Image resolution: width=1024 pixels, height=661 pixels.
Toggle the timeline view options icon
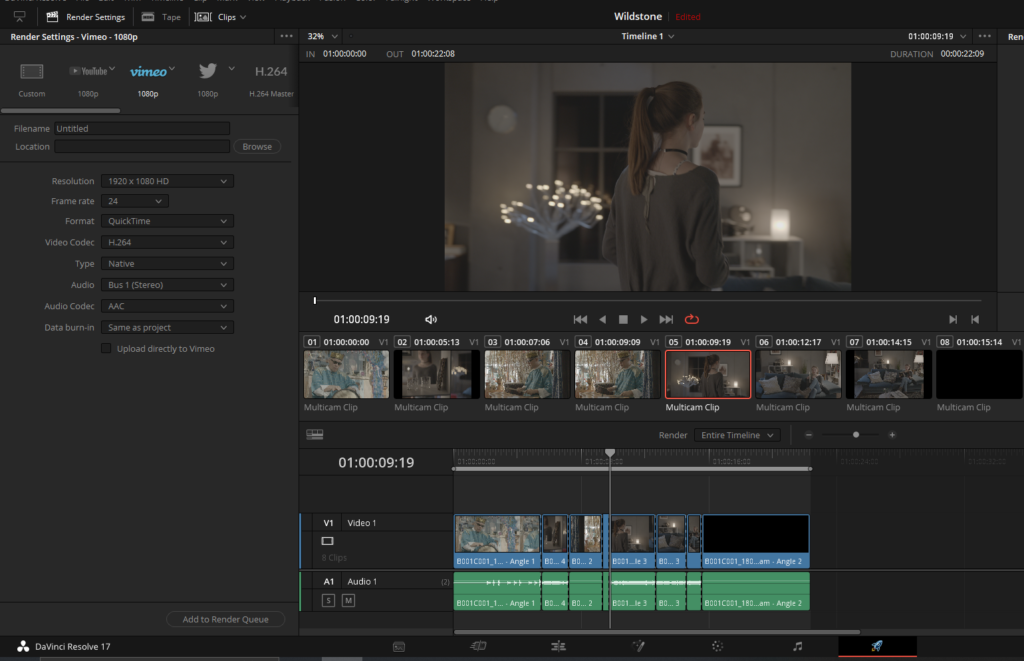(x=315, y=435)
